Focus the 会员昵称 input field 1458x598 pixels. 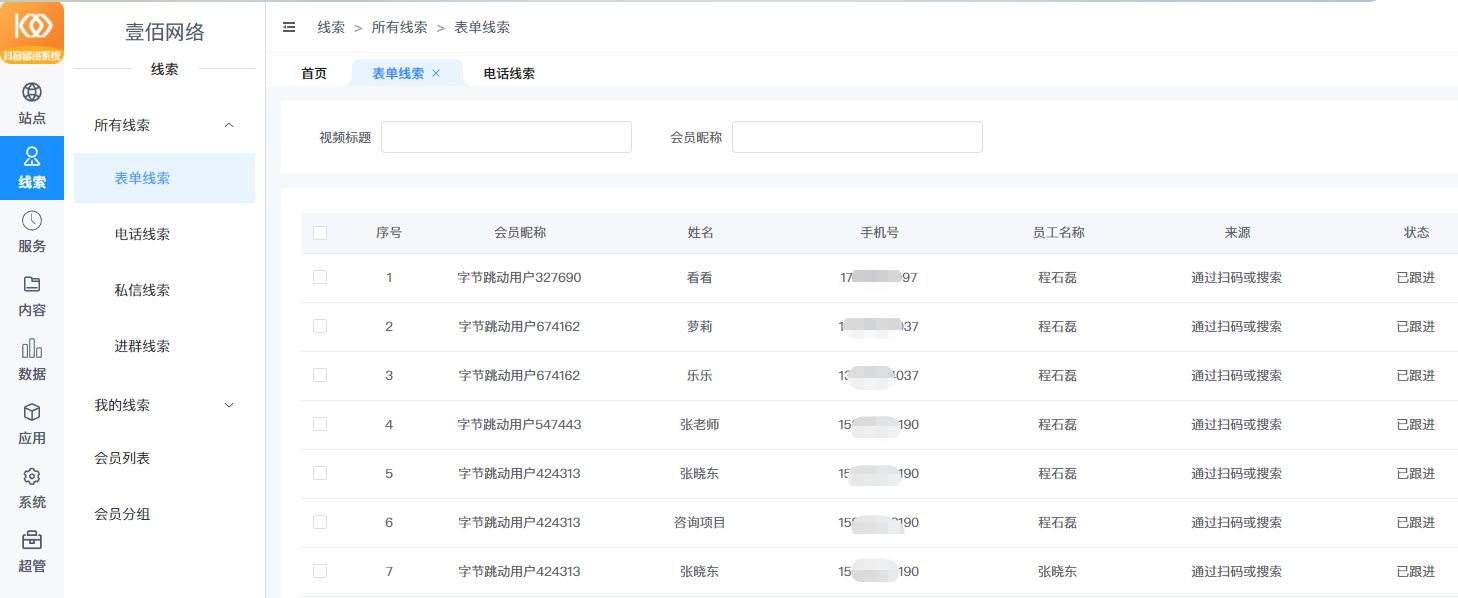point(857,137)
